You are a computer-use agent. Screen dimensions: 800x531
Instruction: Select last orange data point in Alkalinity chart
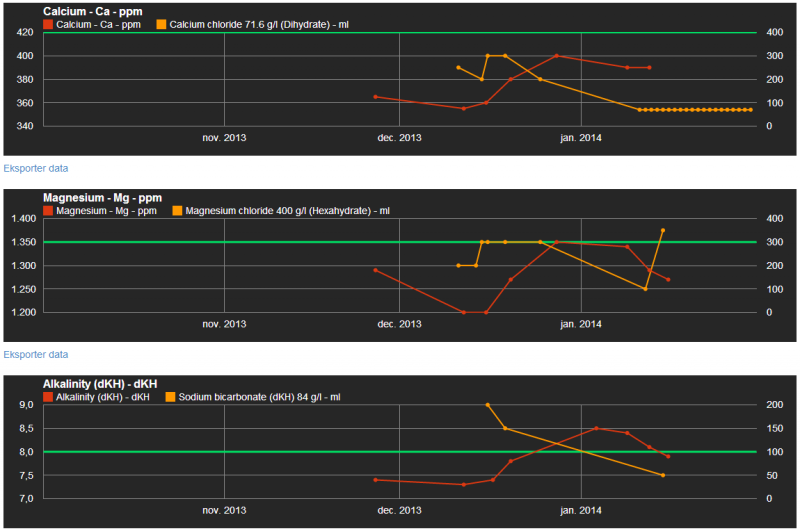(x=663, y=475)
